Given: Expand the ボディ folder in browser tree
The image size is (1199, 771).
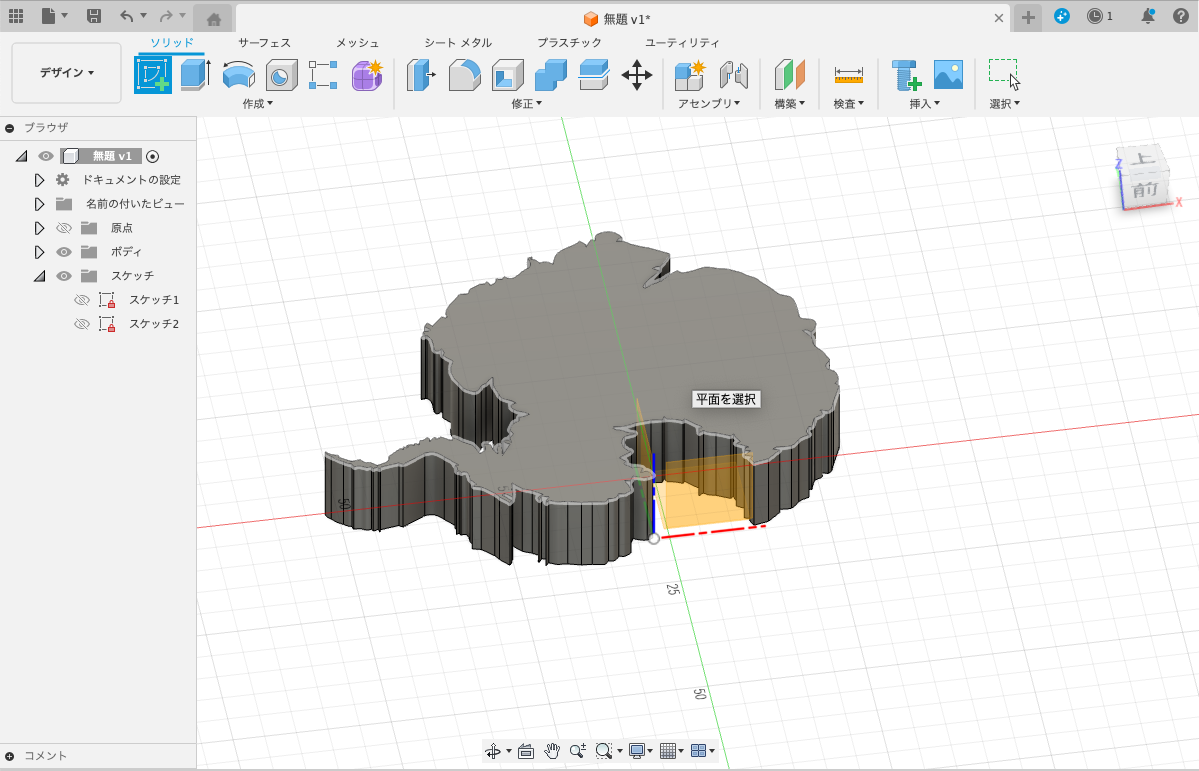Looking at the screenshot, I should click(x=40, y=252).
